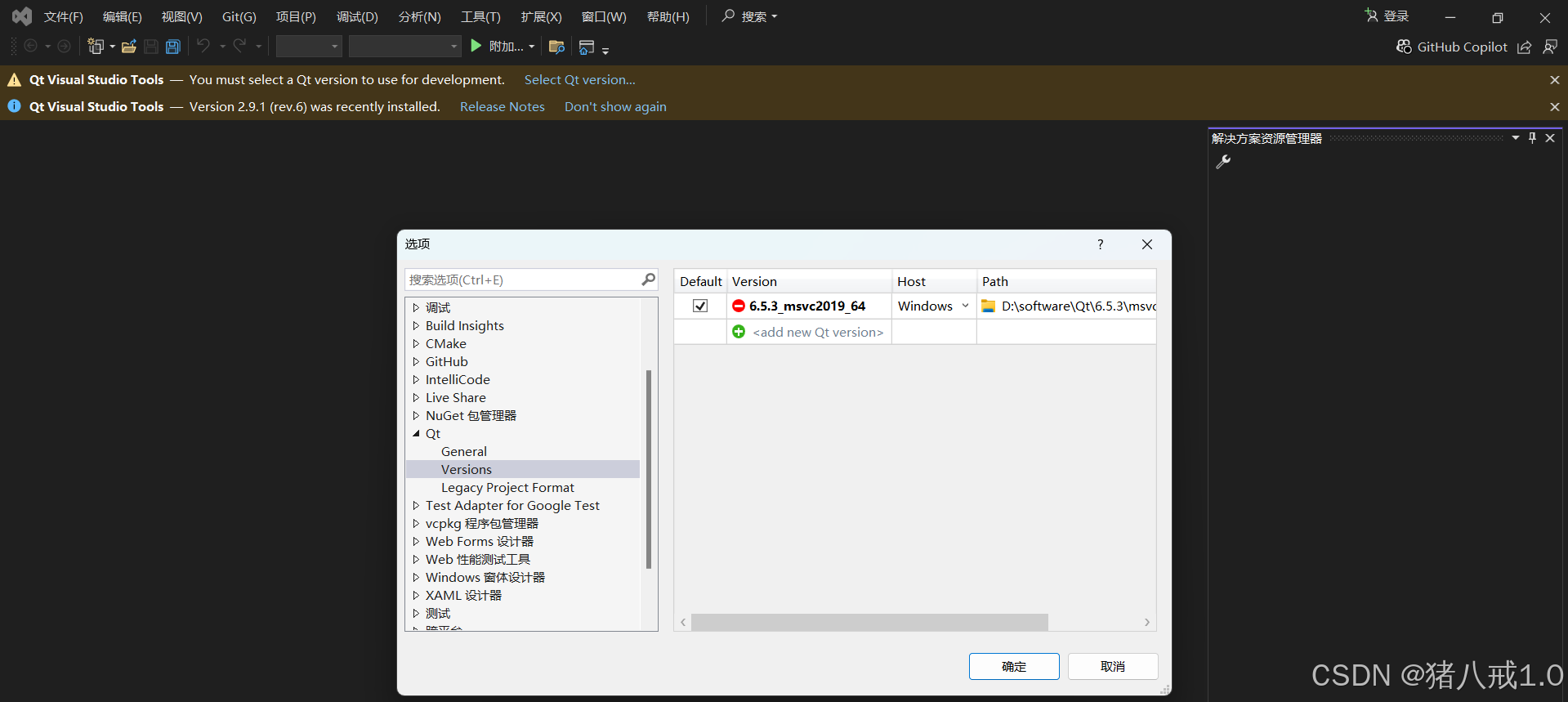Confirm with the 确定 button
The width and height of the screenshot is (1568, 702).
tap(1014, 666)
